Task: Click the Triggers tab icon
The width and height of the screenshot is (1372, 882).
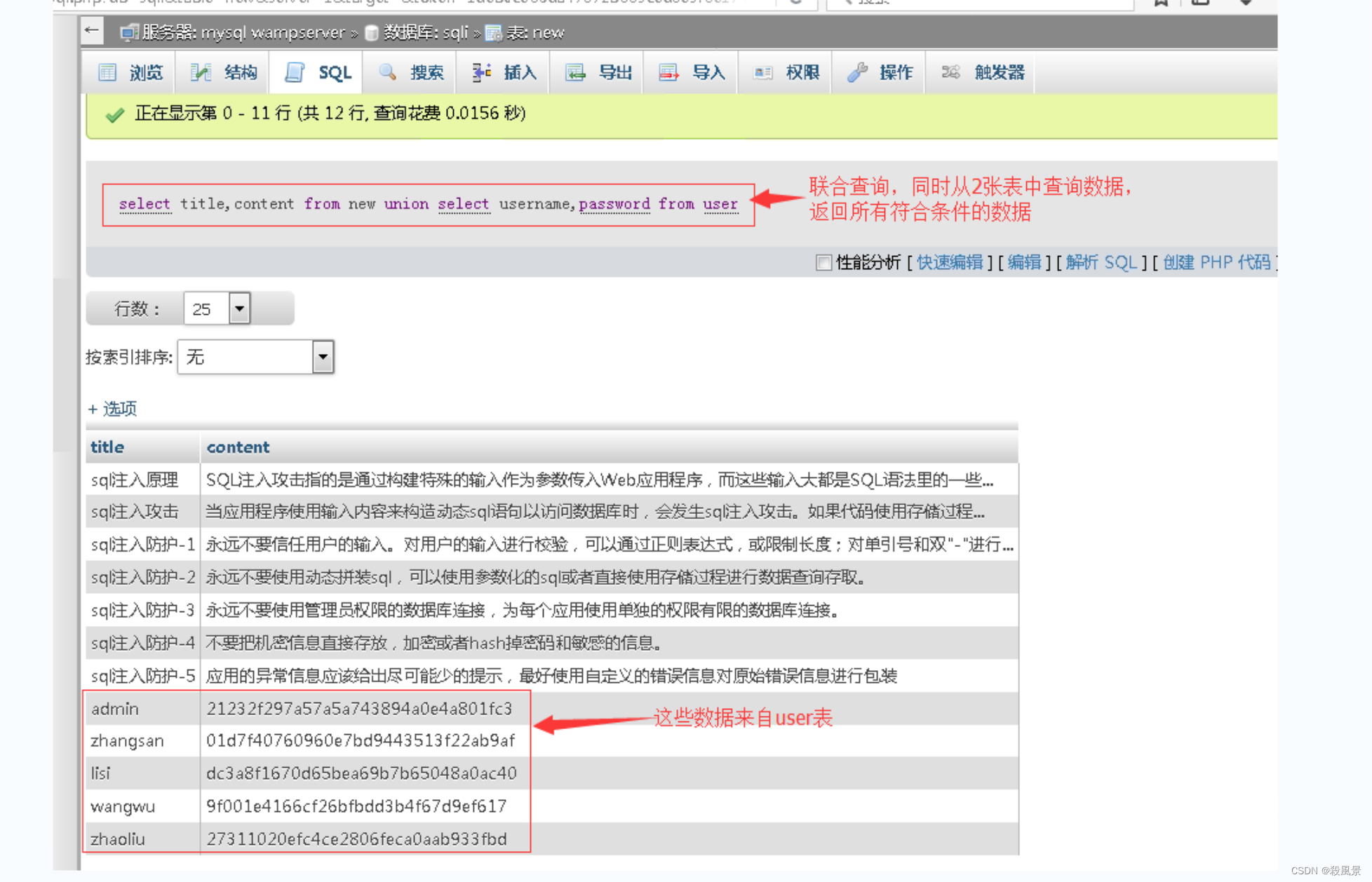Action: tap(950, 72)
